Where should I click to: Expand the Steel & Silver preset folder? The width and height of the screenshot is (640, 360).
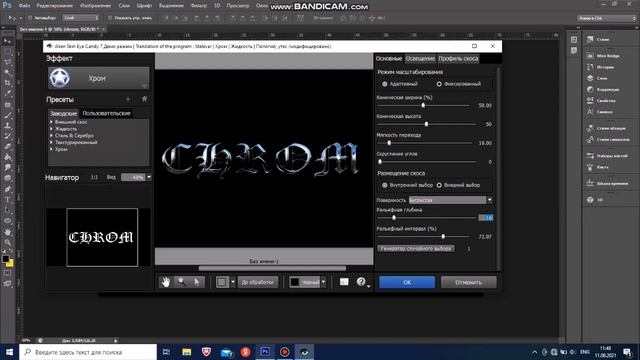51,136
